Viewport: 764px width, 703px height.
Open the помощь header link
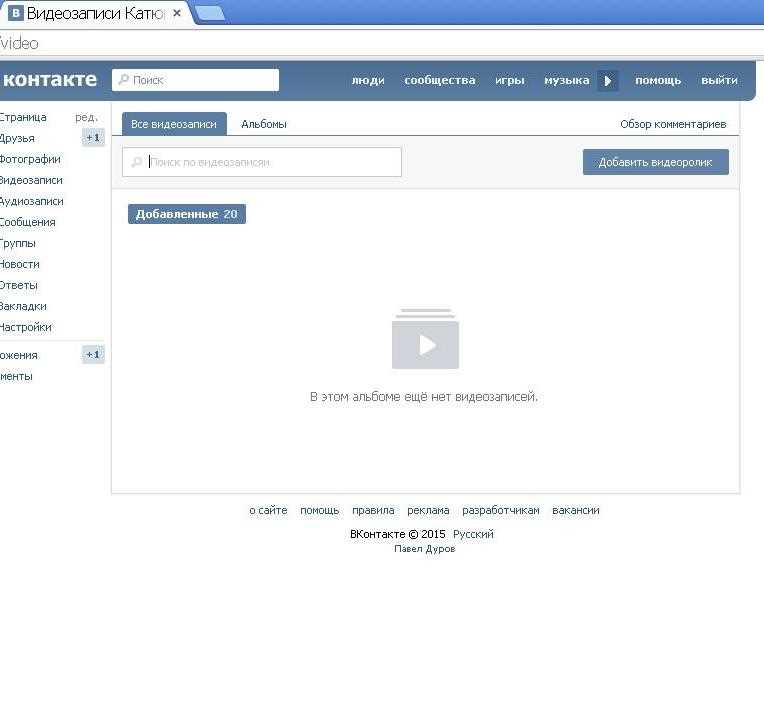[658, 80]
